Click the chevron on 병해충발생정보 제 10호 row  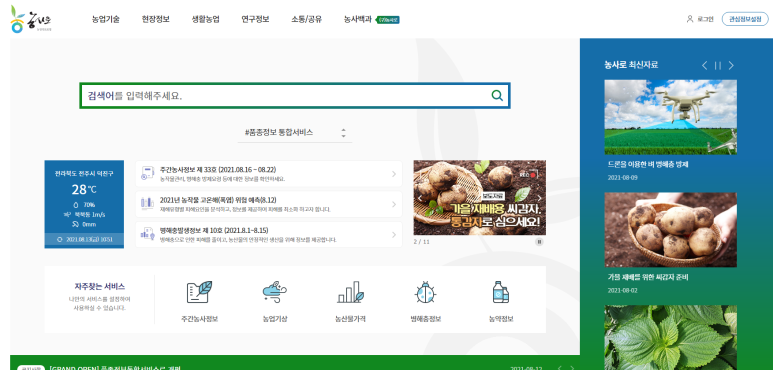(394, 235)
